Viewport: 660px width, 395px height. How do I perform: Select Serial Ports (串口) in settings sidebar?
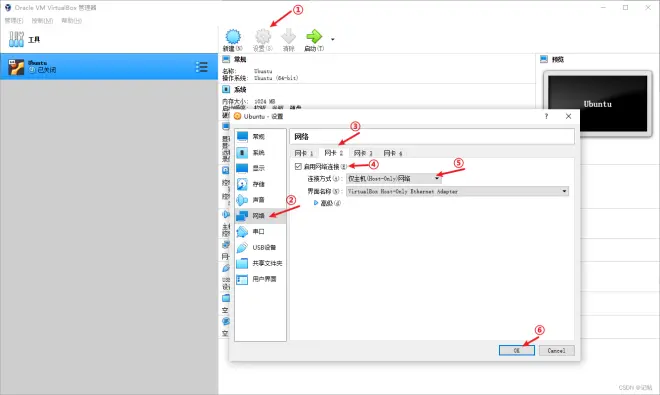[x=260, y=232]
